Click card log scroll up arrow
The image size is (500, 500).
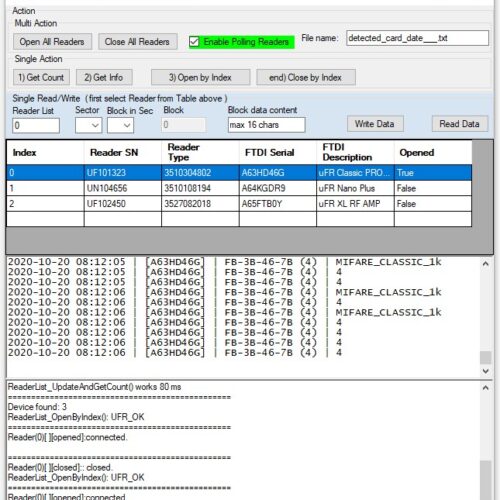(486, 264)
